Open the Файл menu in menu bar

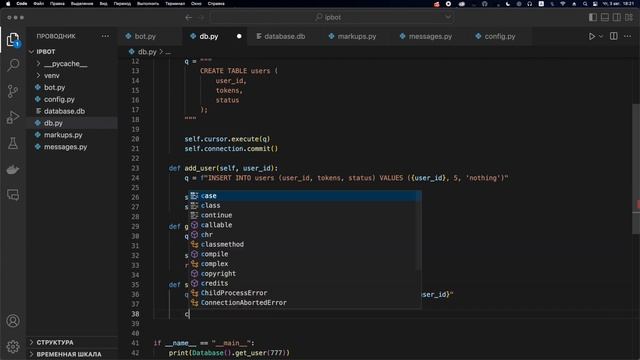(x=39, y=4)
